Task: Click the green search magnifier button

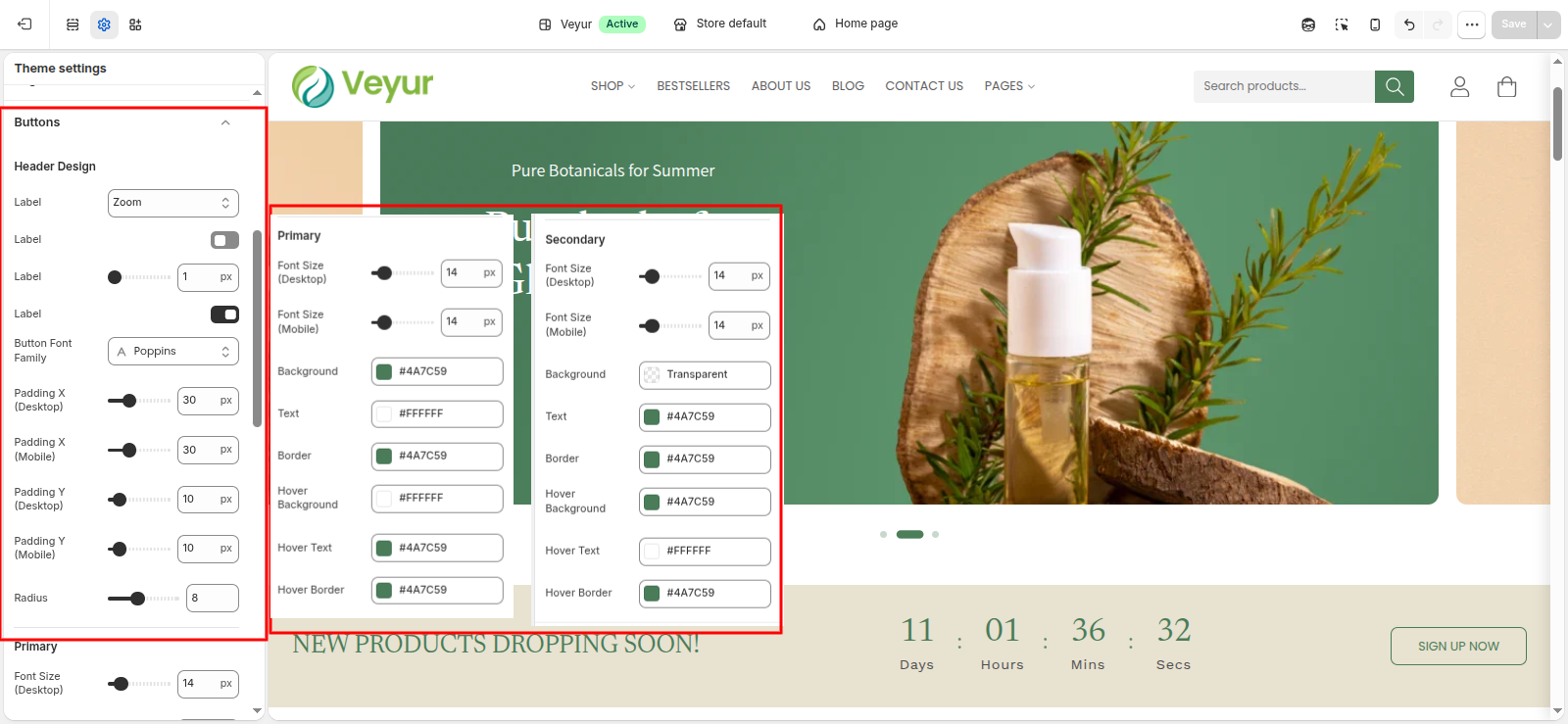Action: pyautogui.click(x=1395, y=86)
